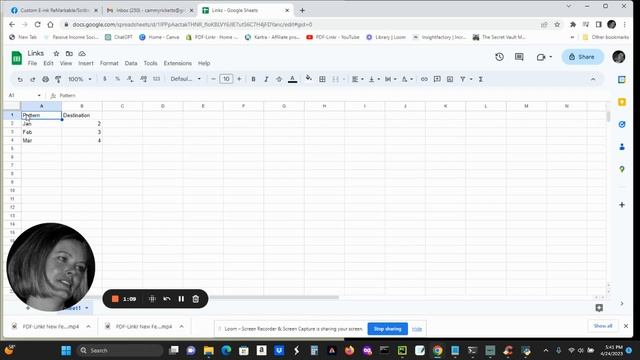Pause the Loom recording
Screen dimensions: 640x360
(x=181, y=299)
